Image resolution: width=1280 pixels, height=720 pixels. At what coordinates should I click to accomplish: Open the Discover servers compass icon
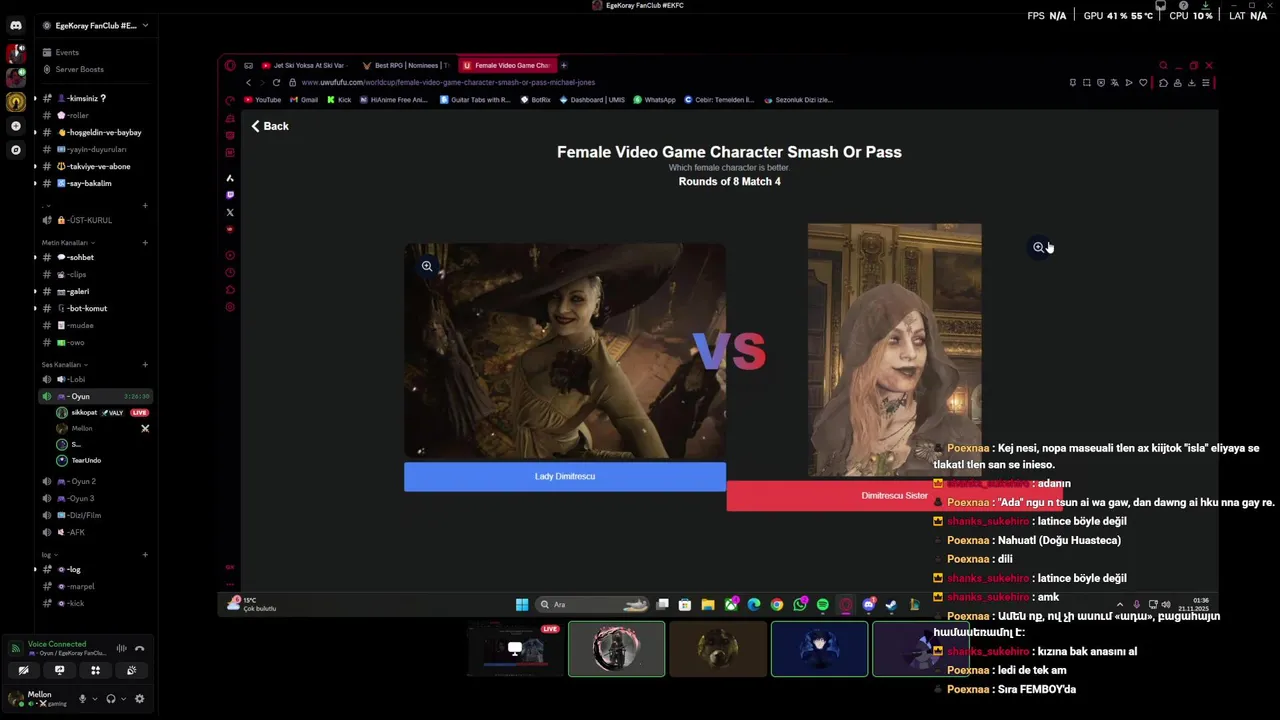tap(15, 150)
